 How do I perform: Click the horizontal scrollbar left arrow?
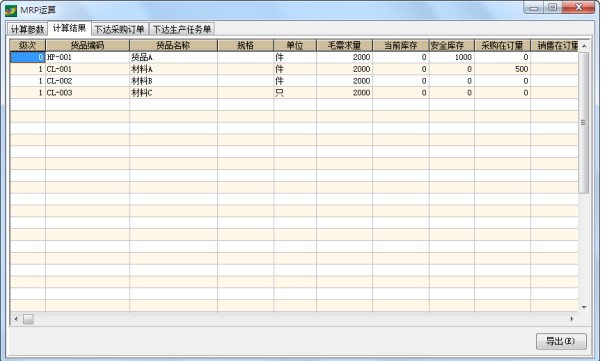tap(16, 319)
